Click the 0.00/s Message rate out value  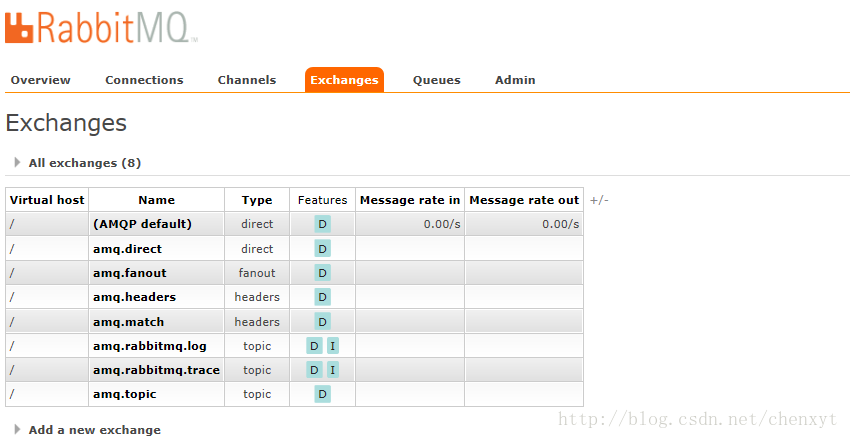click(561, 224)
